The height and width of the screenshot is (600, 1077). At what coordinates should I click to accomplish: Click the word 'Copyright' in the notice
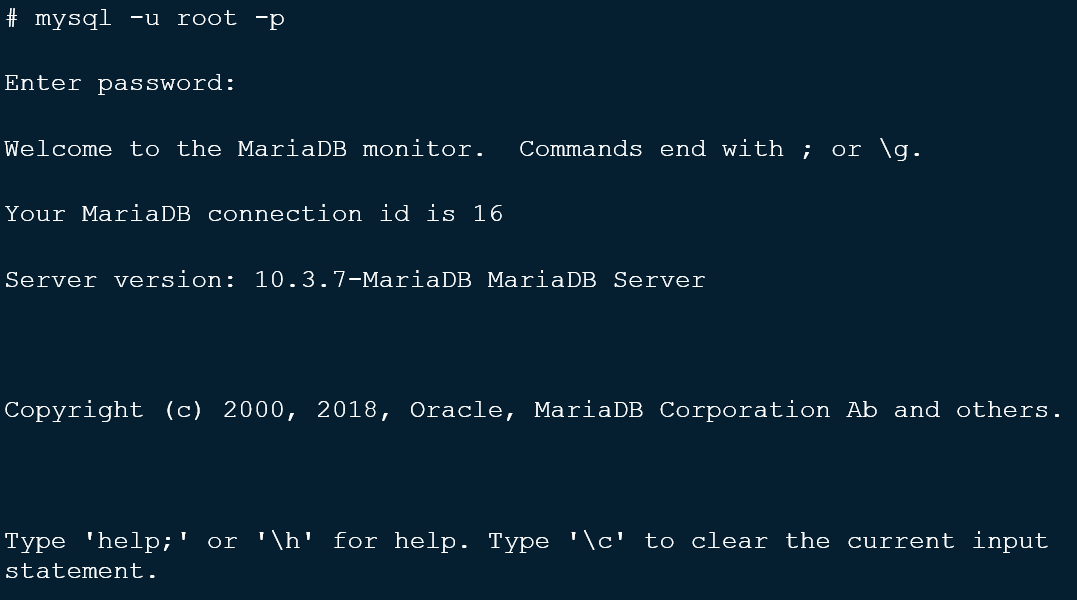74,411
